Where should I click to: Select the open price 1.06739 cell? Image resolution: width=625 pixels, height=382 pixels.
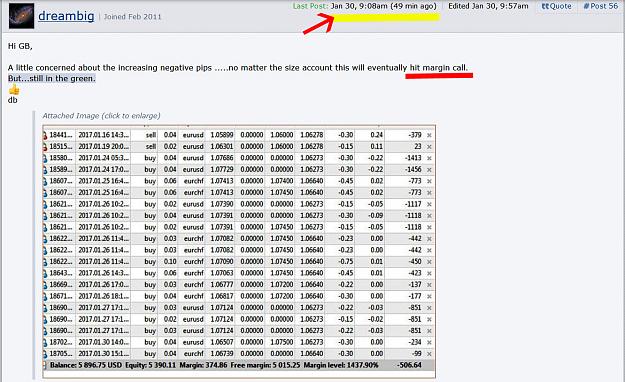click(222, 354)
